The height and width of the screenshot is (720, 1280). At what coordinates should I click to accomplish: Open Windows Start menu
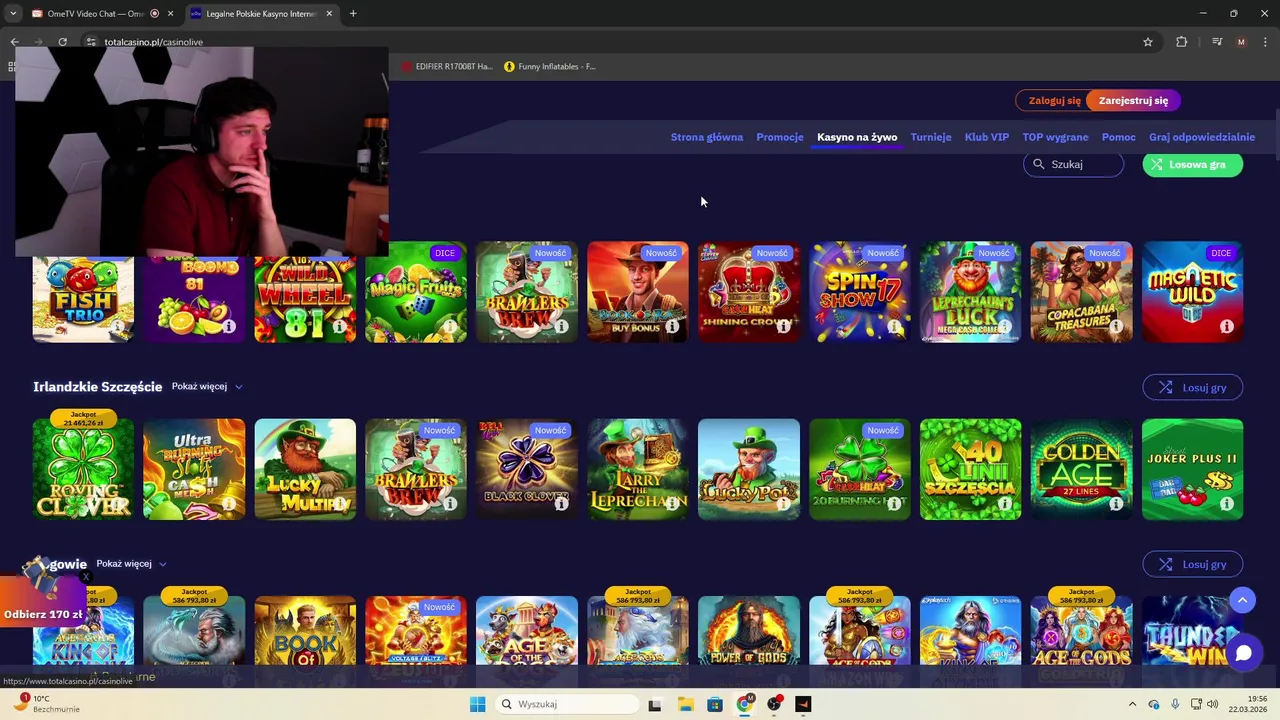(477, 704)
